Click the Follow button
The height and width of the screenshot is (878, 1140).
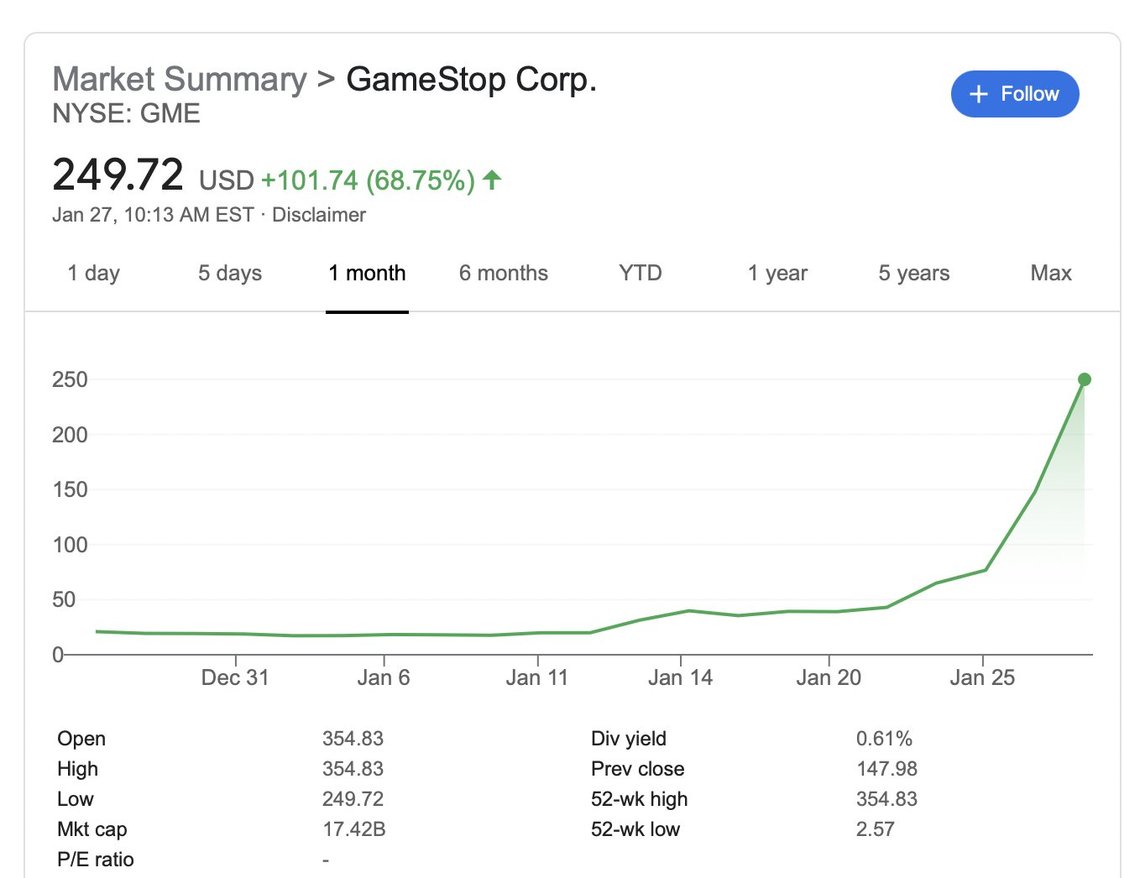(x=1014, y=94)
